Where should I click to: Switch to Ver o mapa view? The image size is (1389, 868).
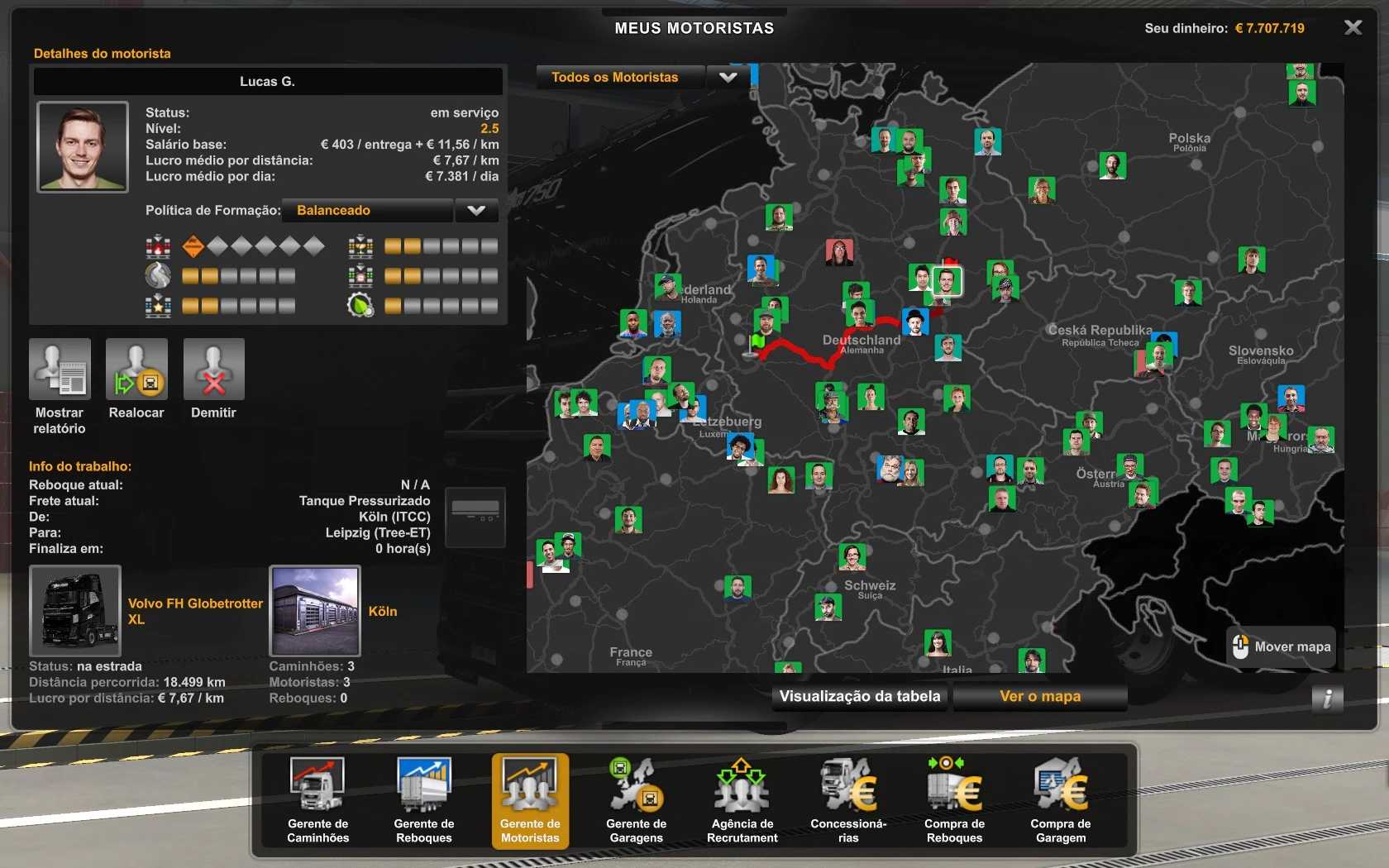[x=1040, y=696]
